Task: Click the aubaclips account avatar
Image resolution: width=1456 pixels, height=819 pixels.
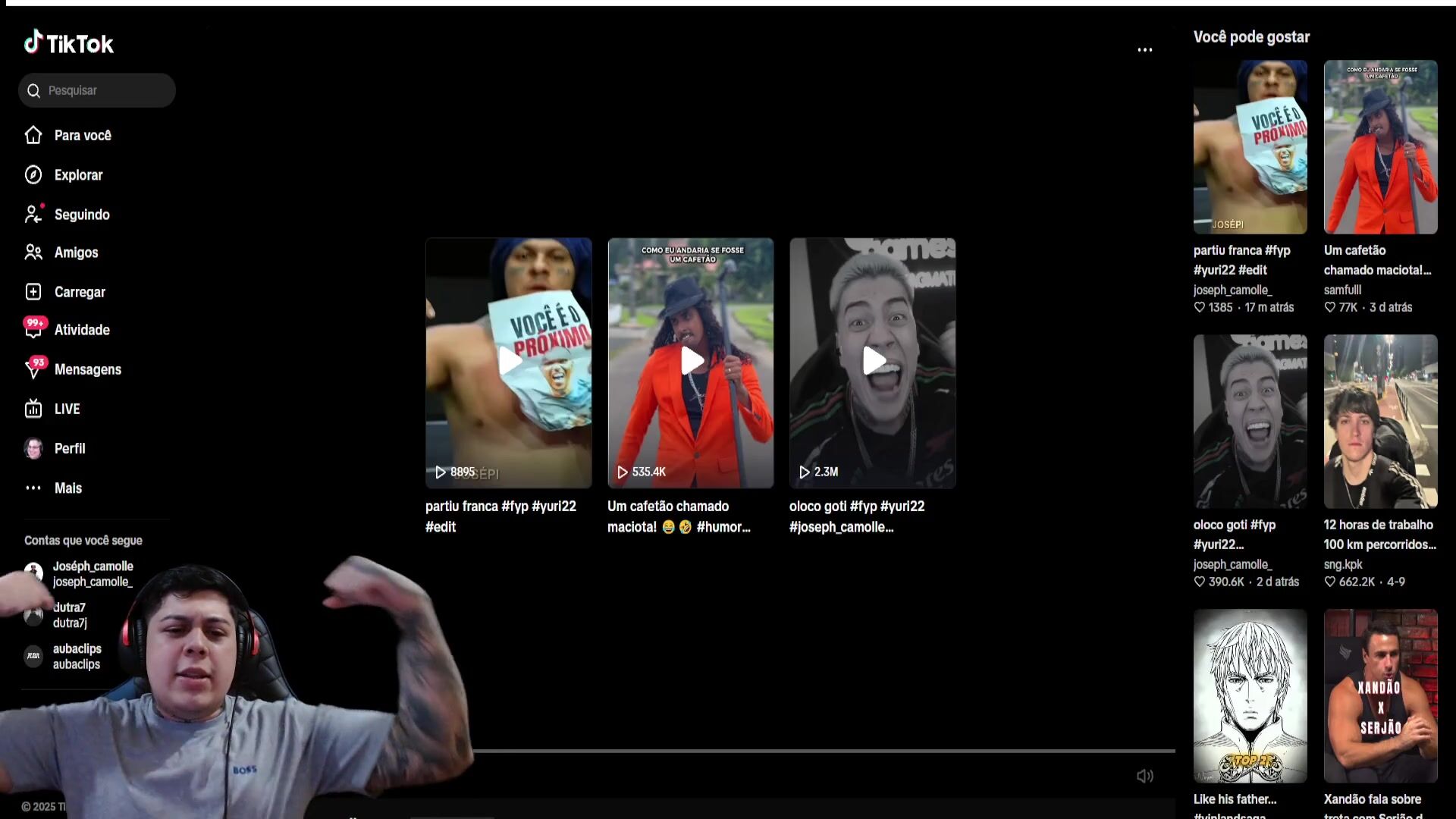Action: coord(33,656)
